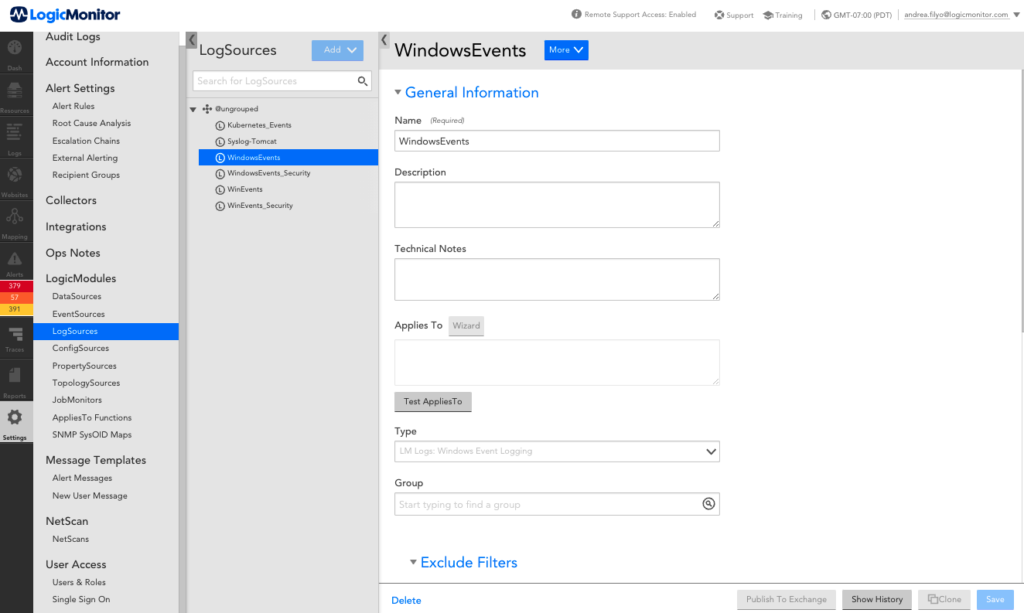Select Syslog-Tomcat LogSource

[x=252, y=142]
